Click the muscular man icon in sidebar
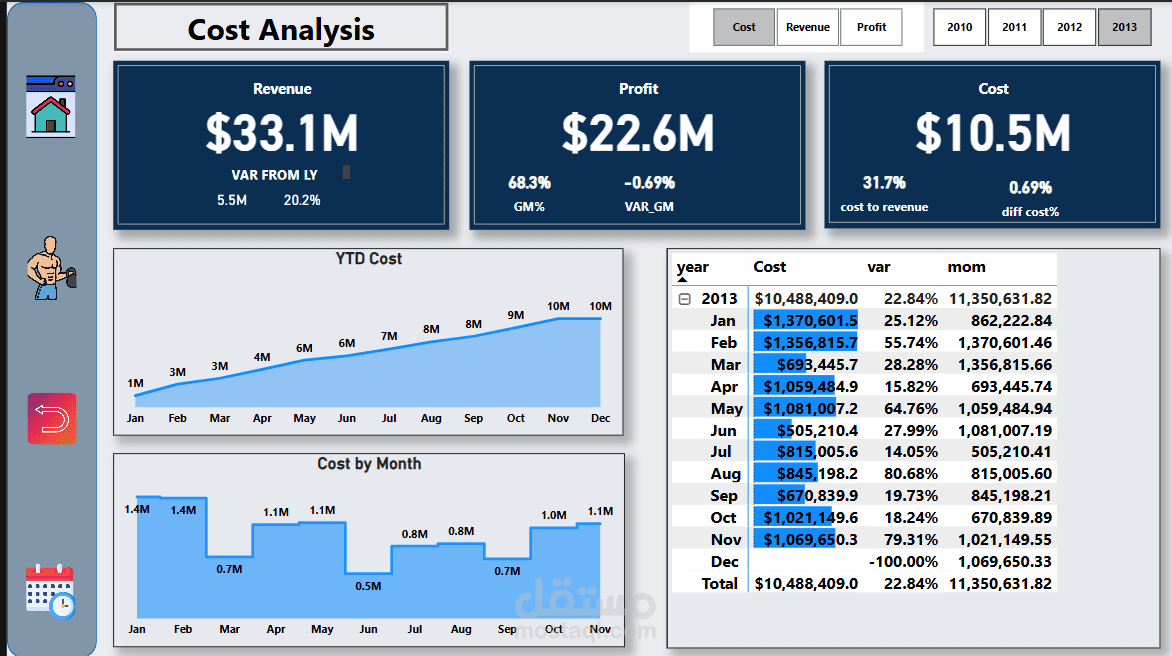The image size is (1172, 656). (x=51, y=268)
